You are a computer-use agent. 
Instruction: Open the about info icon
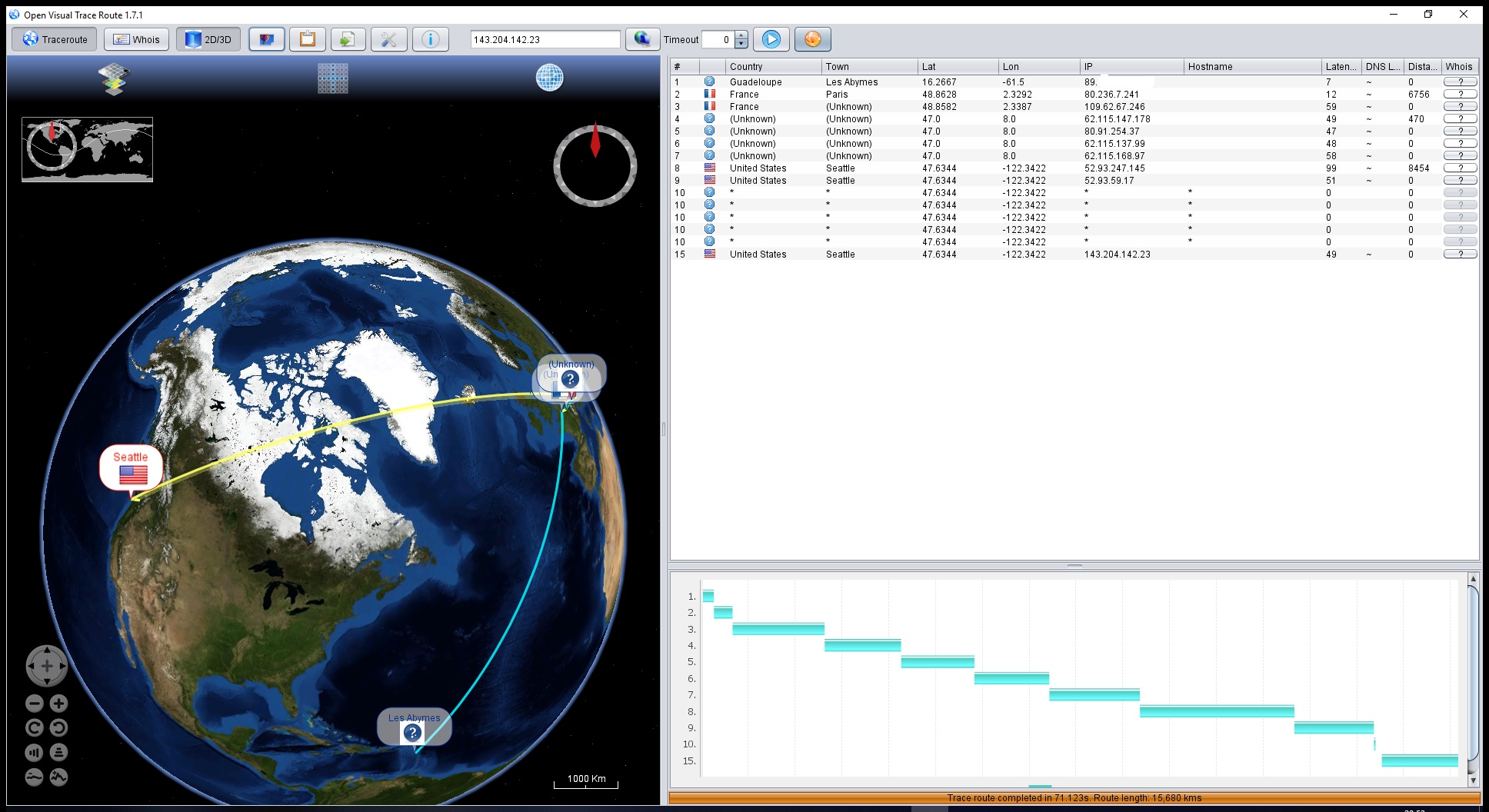[x=431, y=39]
